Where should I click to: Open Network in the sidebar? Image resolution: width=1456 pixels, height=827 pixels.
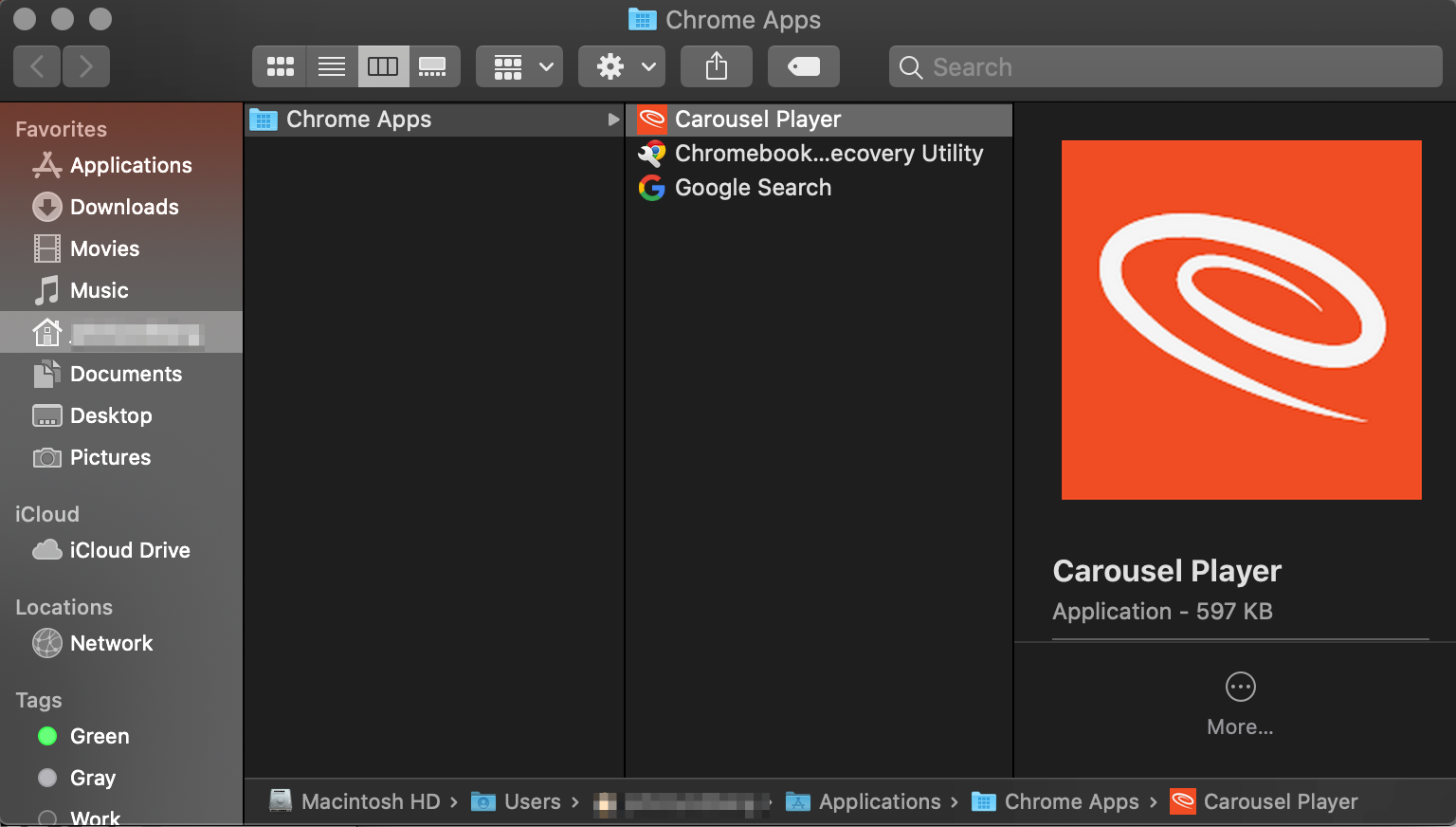click(121, 643)
